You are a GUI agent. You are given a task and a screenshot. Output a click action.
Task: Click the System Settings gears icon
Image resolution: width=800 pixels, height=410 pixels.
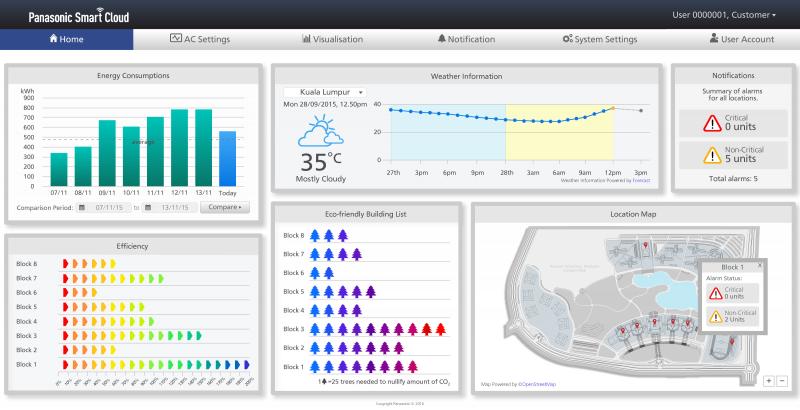[x=567, y=39]
